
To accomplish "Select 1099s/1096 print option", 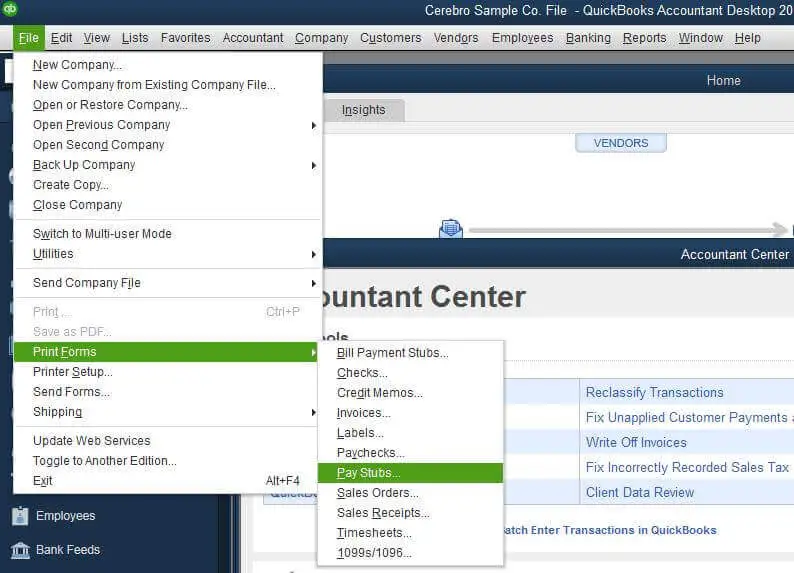I will [374, 553].
